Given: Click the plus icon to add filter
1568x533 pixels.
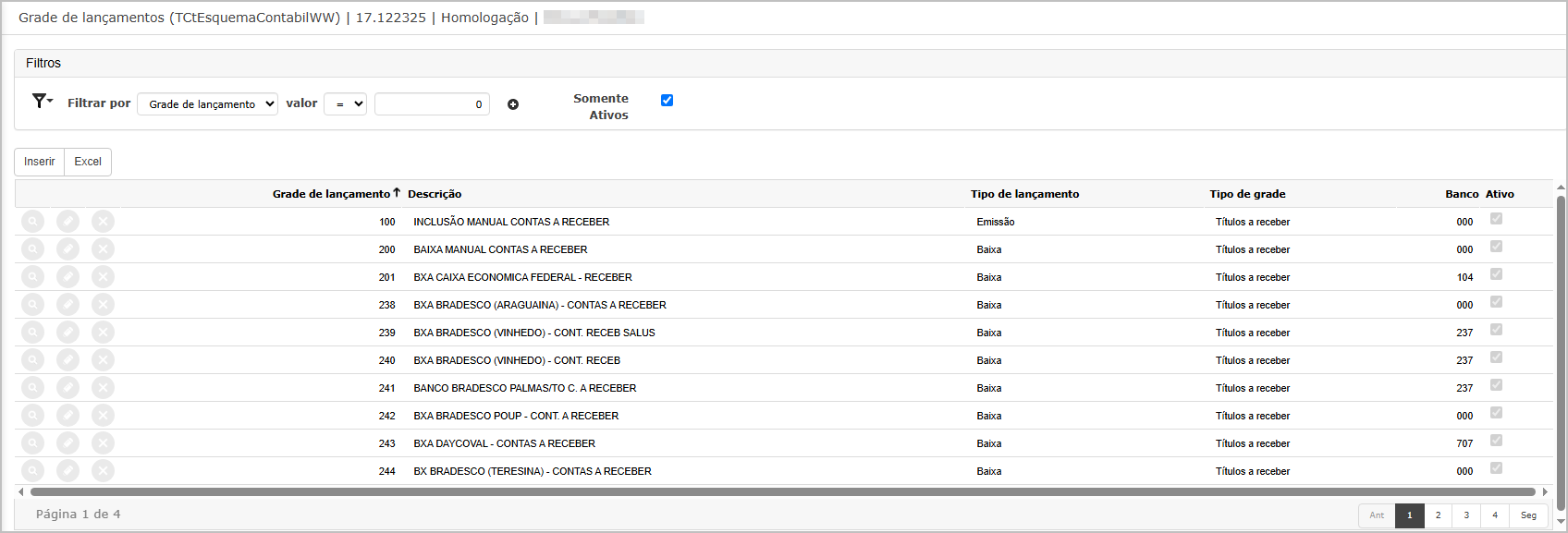Looking at the screenshot, I should [513, 104].
